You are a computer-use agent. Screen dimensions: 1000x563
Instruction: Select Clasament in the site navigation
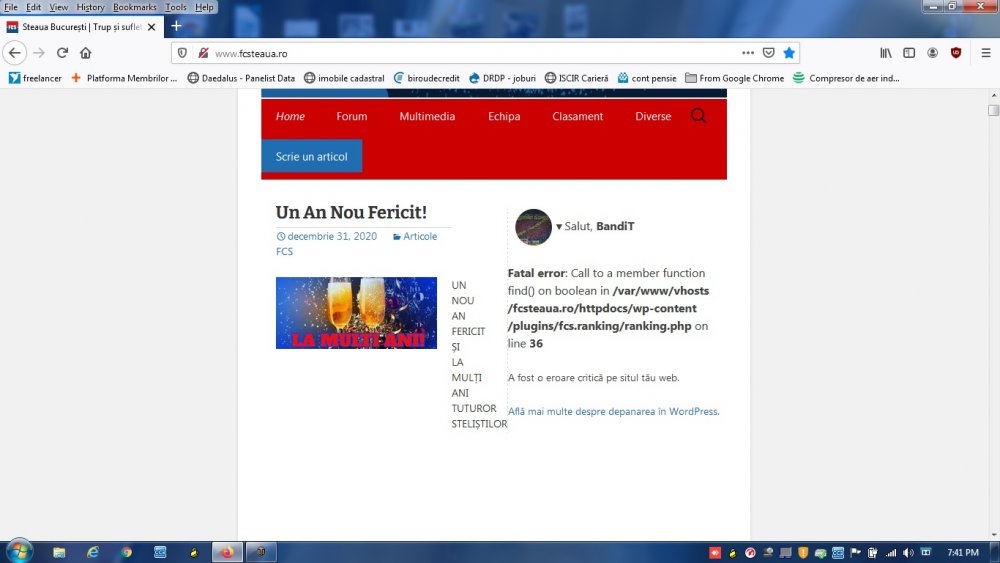pos(577,117)
